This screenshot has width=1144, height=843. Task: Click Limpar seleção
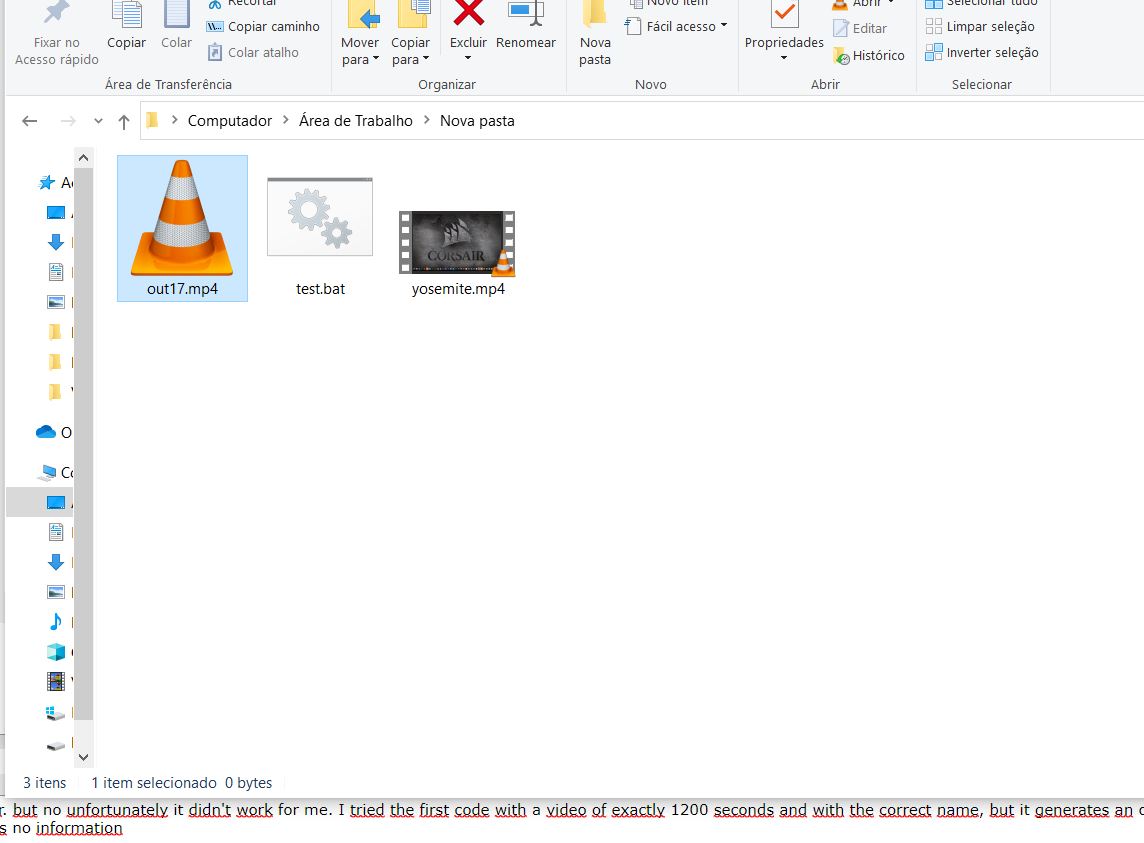pos(980,26)
